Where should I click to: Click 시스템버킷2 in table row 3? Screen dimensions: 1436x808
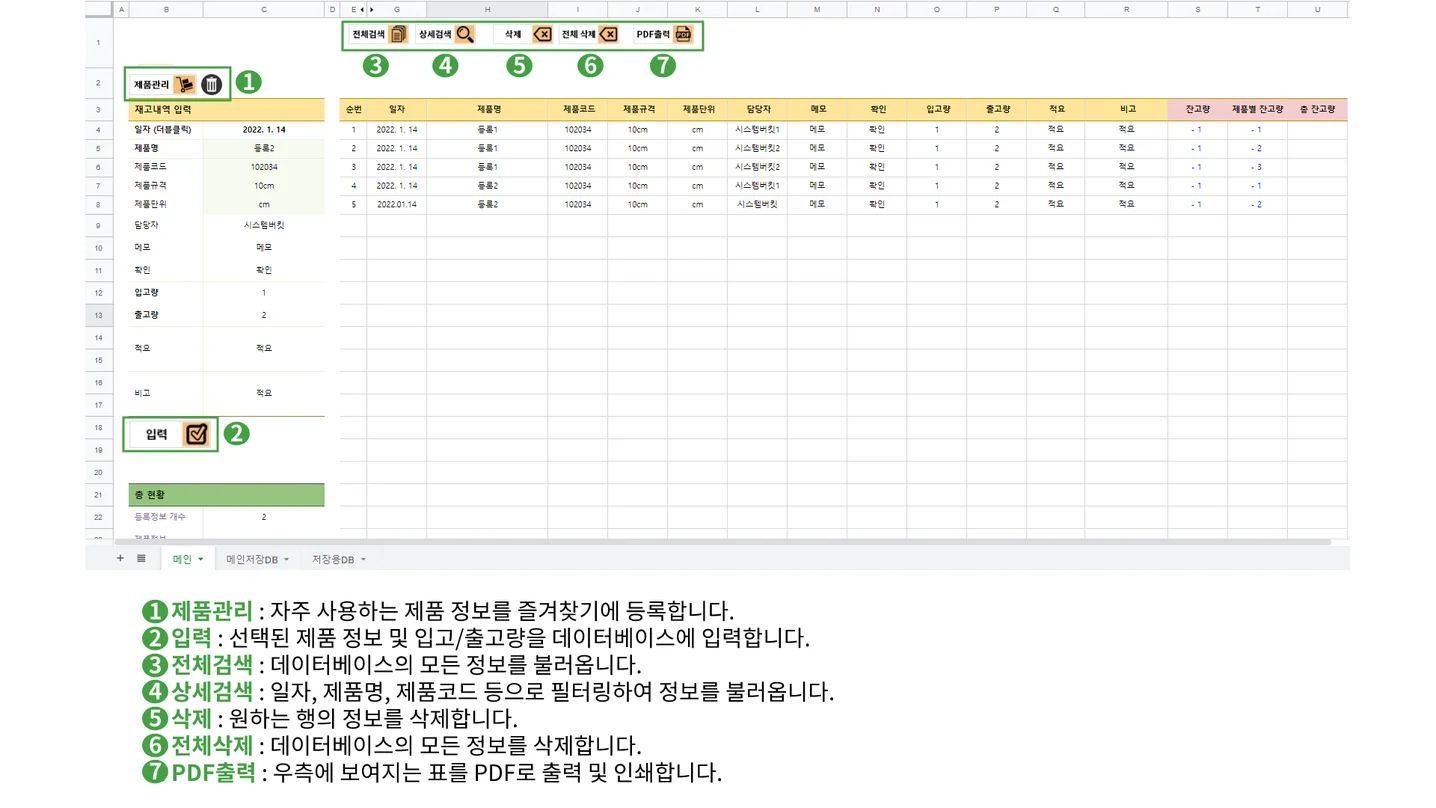tap(758, 167)
